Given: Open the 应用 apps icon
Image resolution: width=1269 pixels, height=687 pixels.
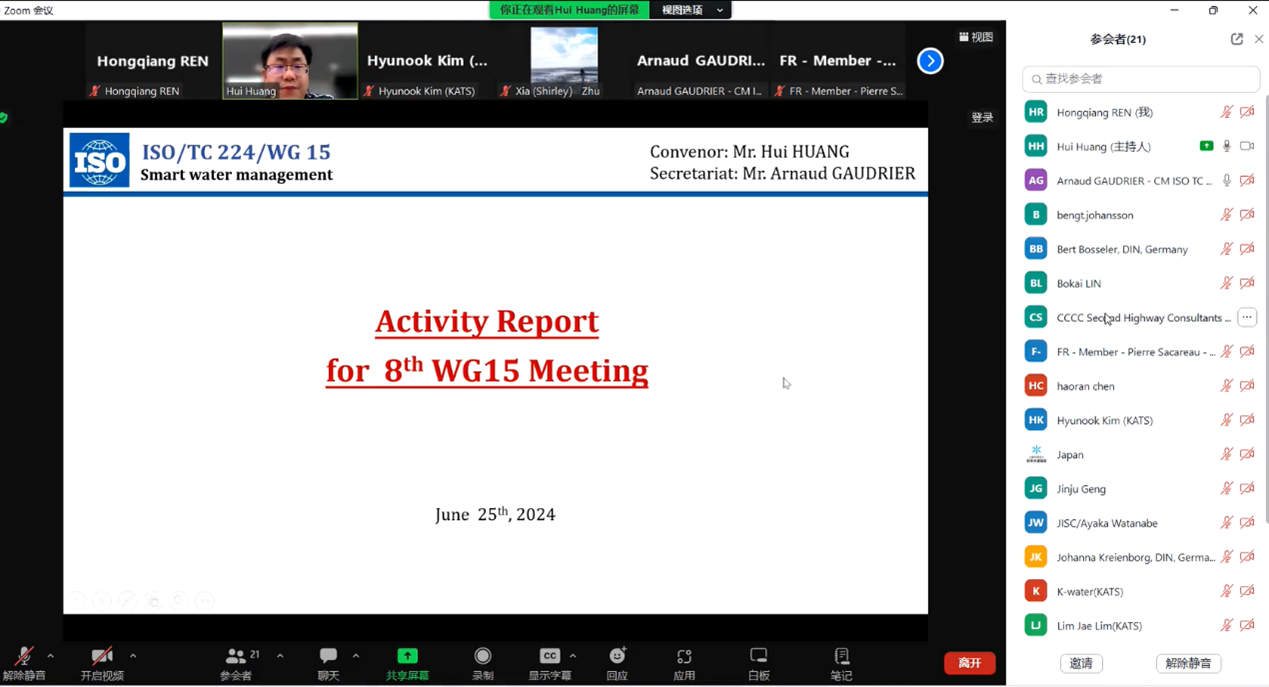Looking at the screenshot, I should tap(684, 656).
